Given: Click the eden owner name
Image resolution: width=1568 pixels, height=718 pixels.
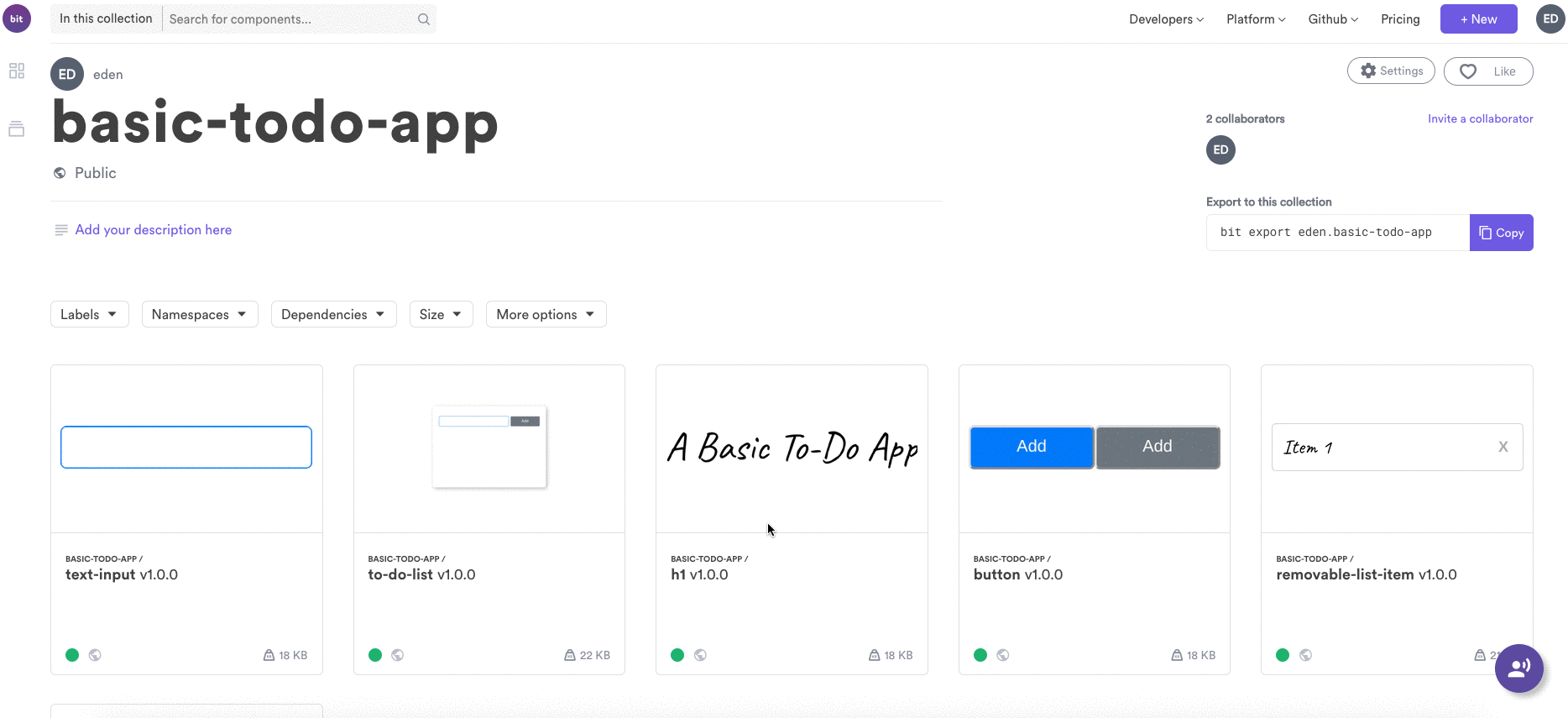Looking at the screenshot, I should 108,75.
